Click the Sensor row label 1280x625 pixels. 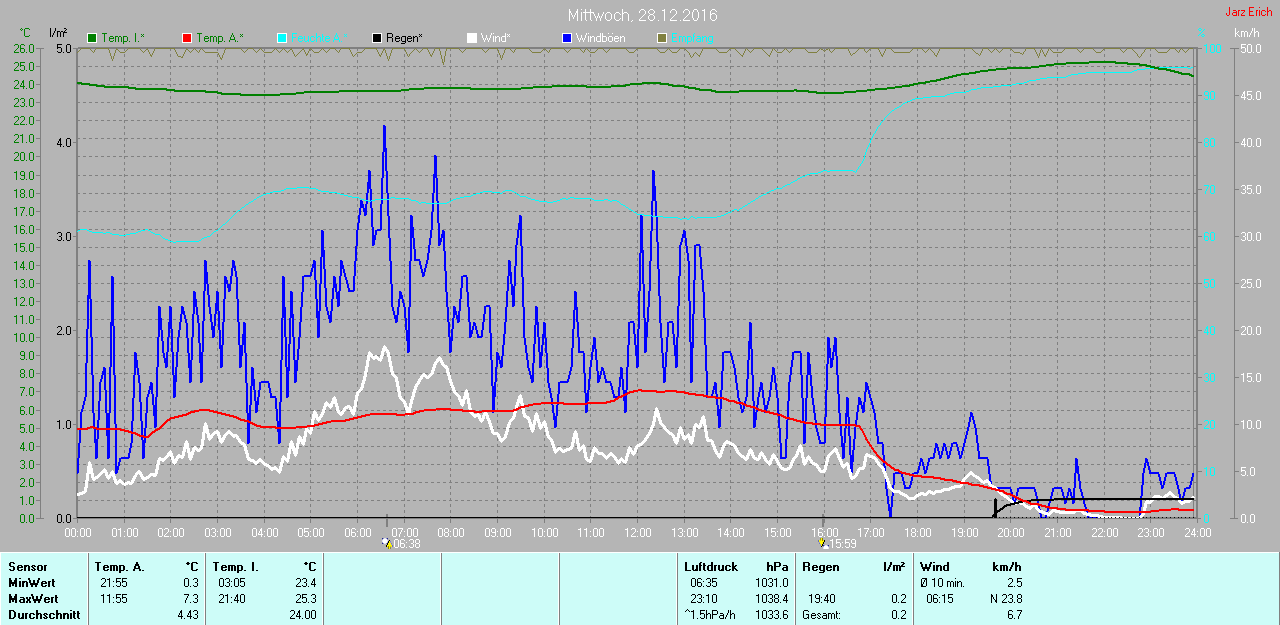pyautogui.click(x=27, y=567)
